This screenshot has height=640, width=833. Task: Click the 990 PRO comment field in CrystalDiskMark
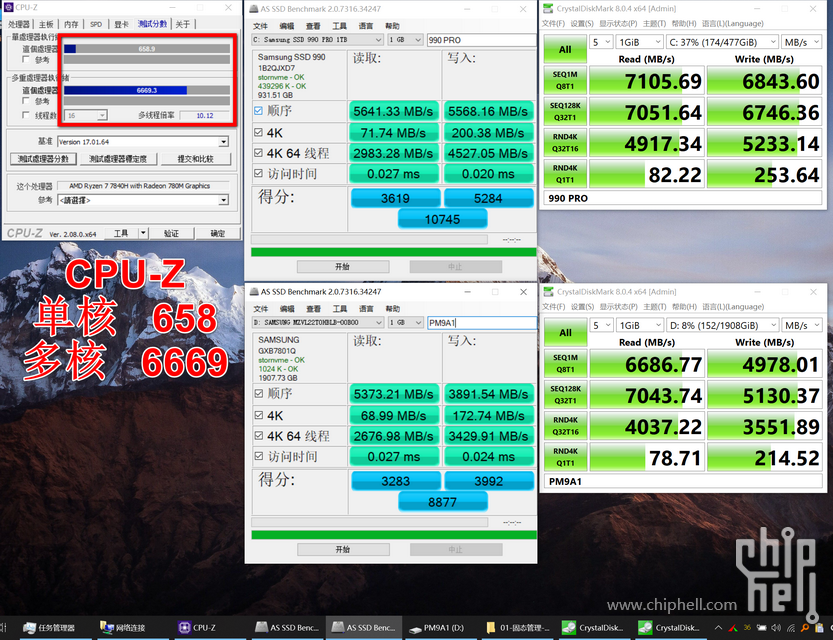[683, 198]
